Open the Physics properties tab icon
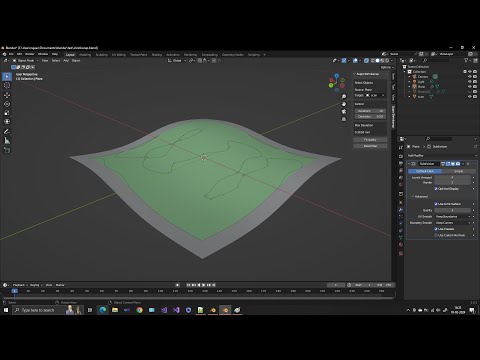The height and width of the screenshot is (360, 480). coord(401,223)
